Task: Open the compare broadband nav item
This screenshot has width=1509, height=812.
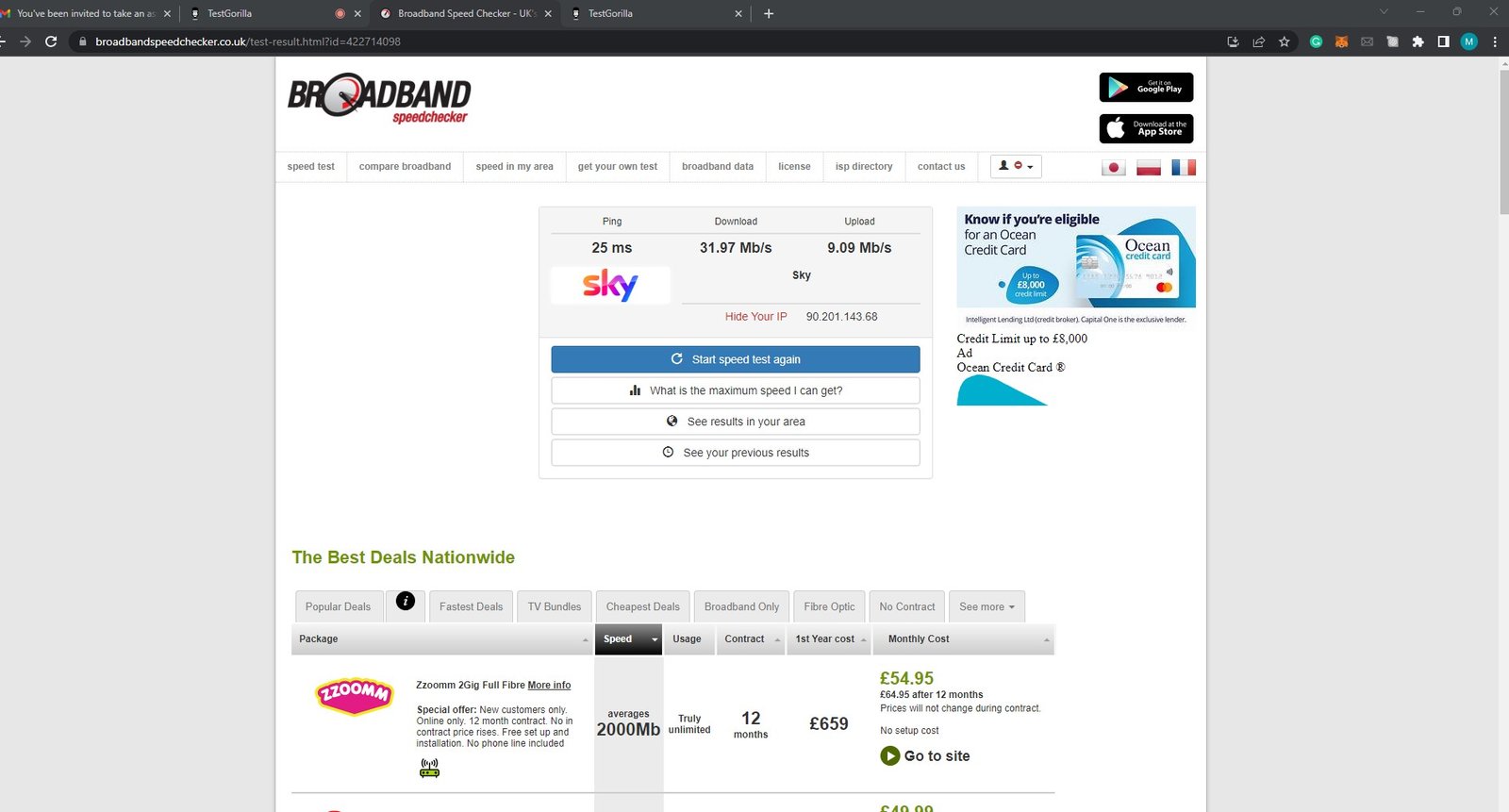Action: (405, 167)
